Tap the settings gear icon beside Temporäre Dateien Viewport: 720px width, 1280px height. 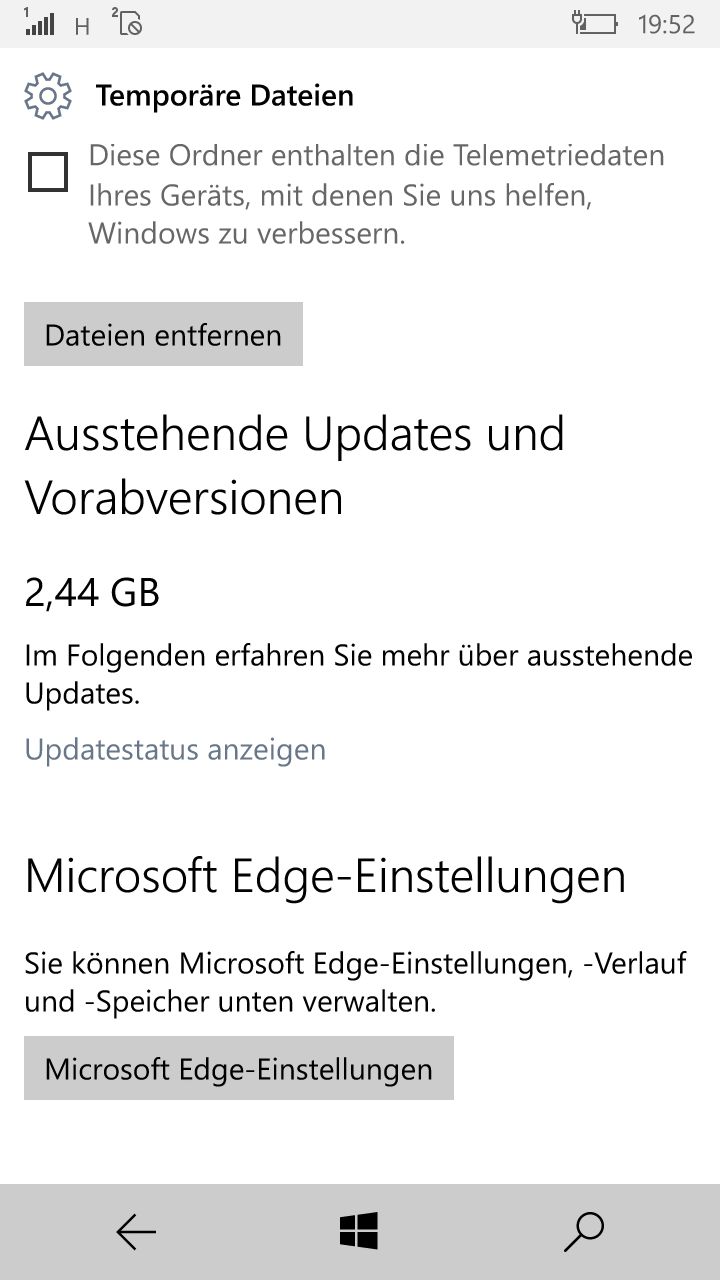tap(48, 96)
